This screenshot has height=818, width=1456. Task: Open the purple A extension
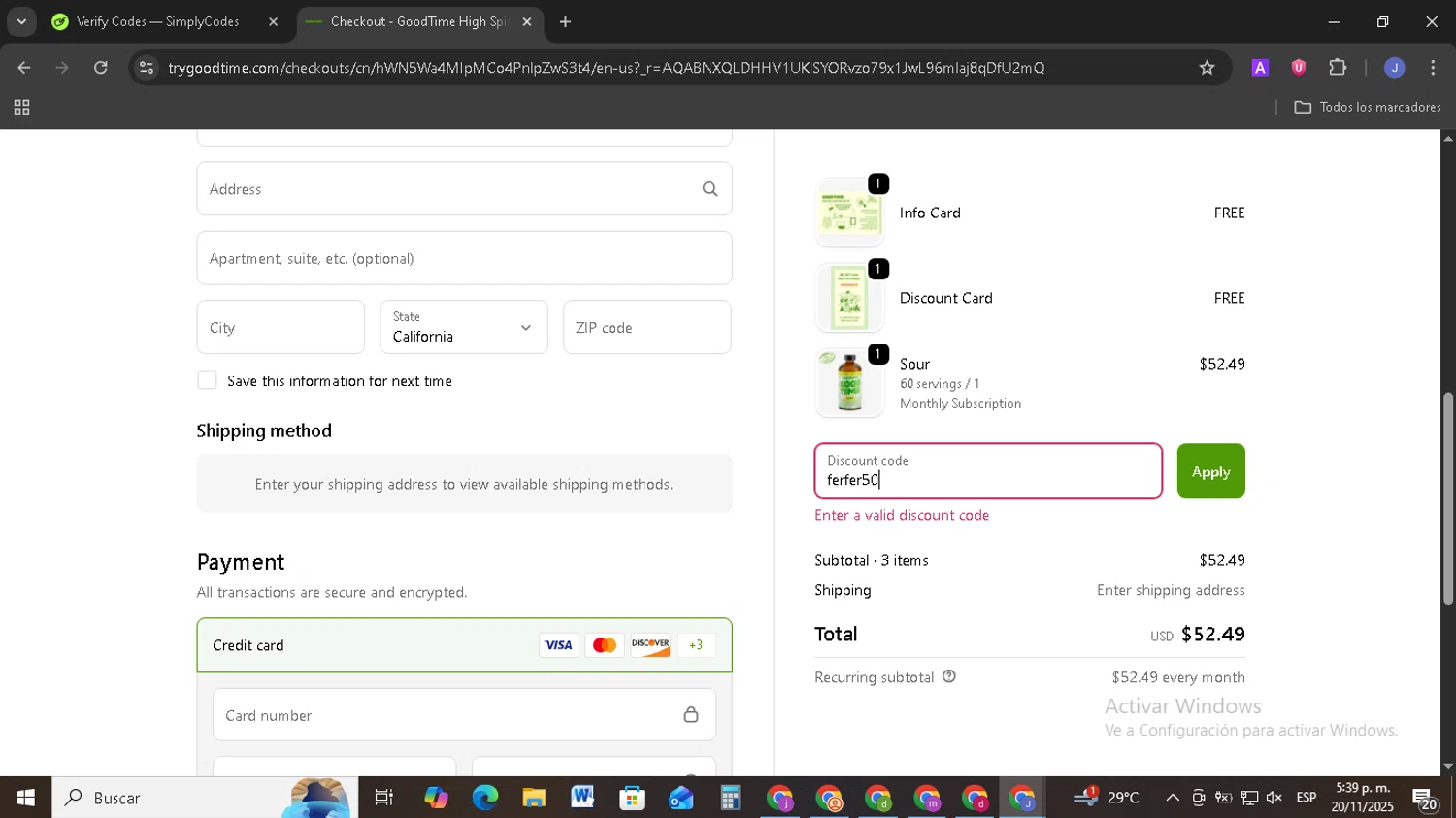click(1260, 68)
